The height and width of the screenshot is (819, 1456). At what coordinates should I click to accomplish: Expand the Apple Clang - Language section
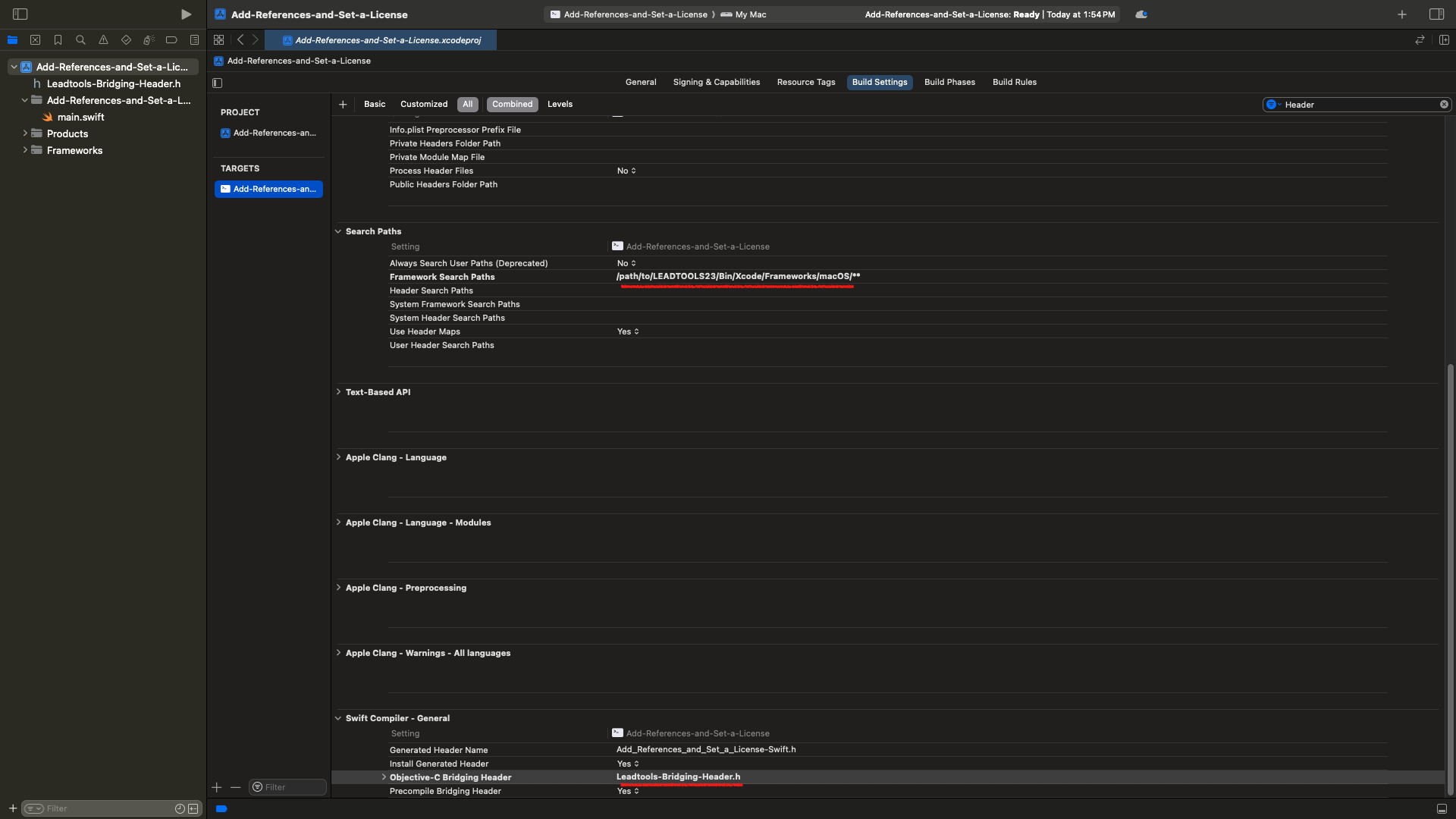[338, 457]
